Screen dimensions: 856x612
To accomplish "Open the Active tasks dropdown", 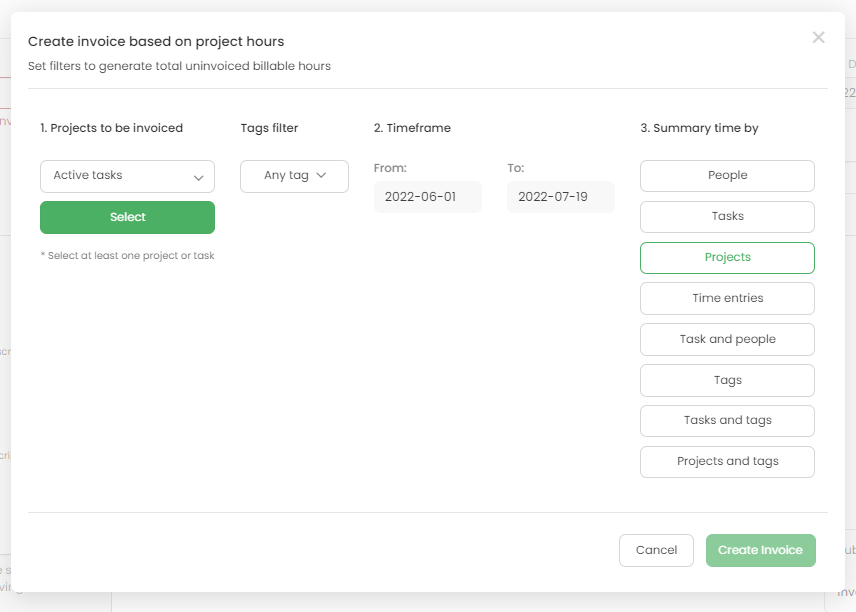I will point(127,176).
